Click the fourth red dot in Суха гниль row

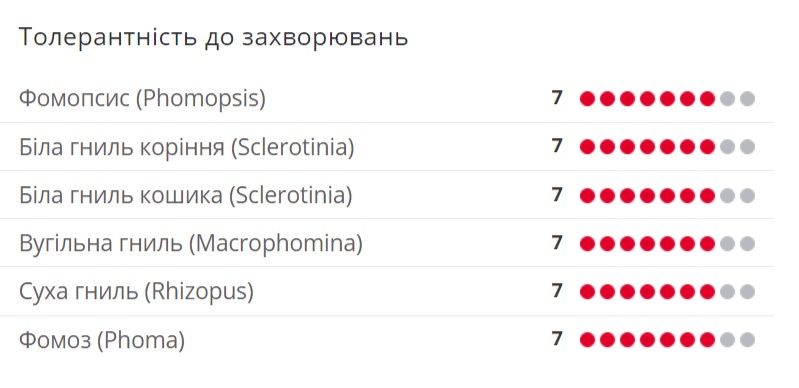(647, 292)
